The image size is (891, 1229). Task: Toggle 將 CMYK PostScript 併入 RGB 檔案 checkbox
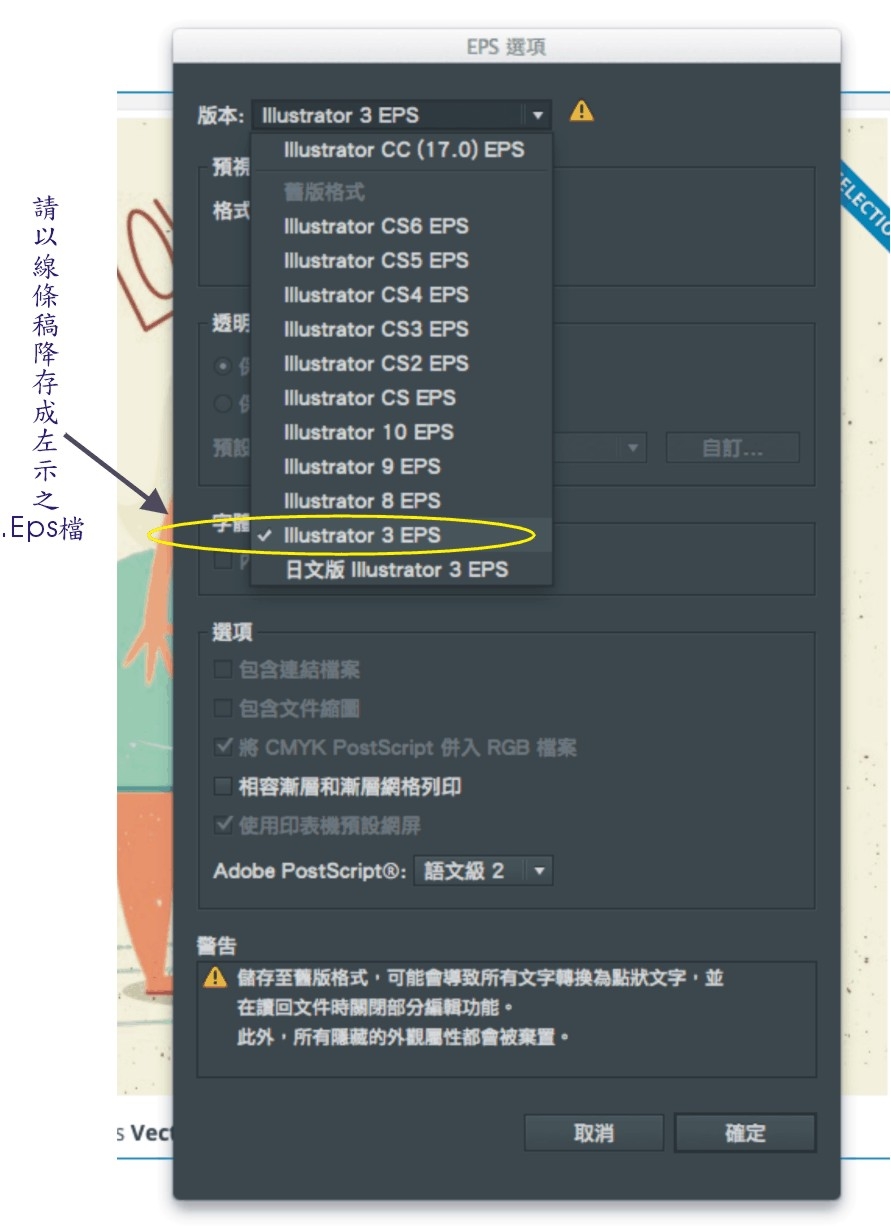click(x=223, y=748)
